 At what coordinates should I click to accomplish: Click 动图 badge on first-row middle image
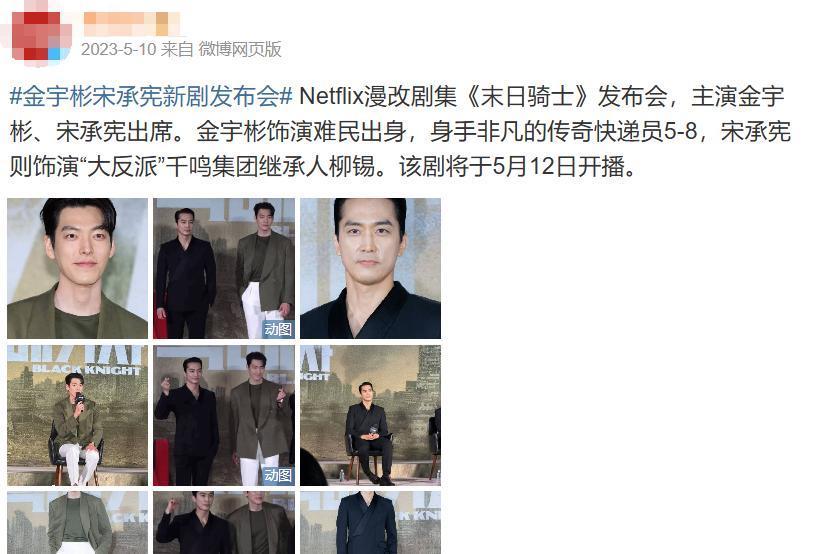(278, 329)
